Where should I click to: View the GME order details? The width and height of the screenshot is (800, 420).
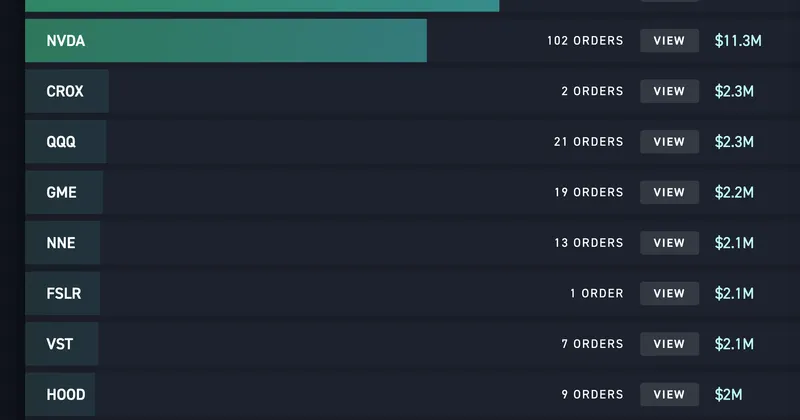[x=669, y=192]
